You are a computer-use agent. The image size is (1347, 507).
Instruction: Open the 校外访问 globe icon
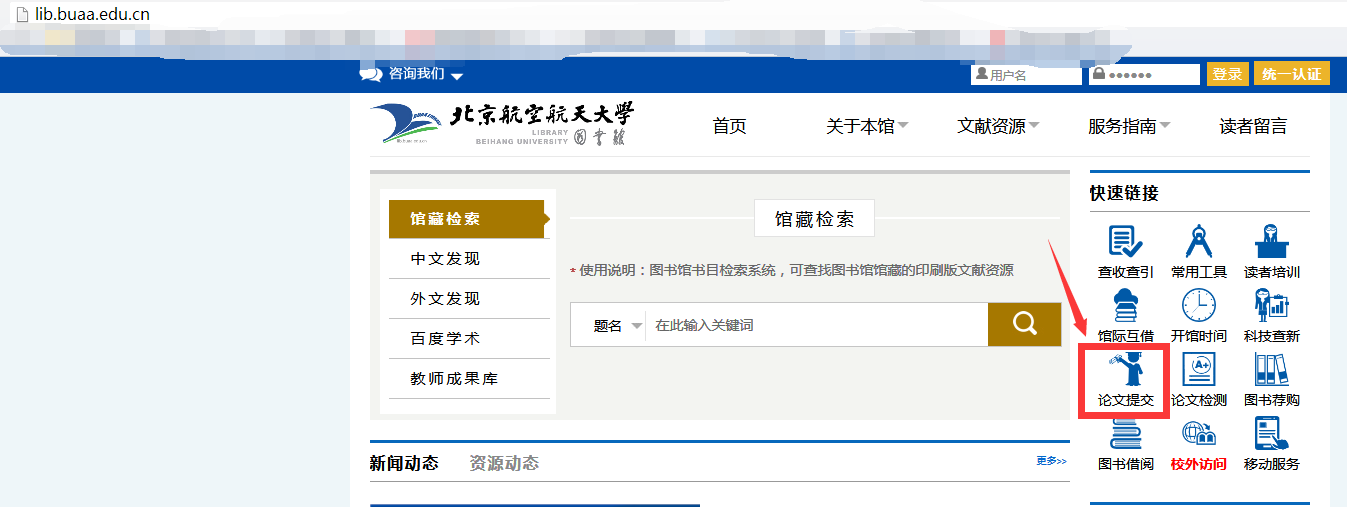pos(1198,434)
